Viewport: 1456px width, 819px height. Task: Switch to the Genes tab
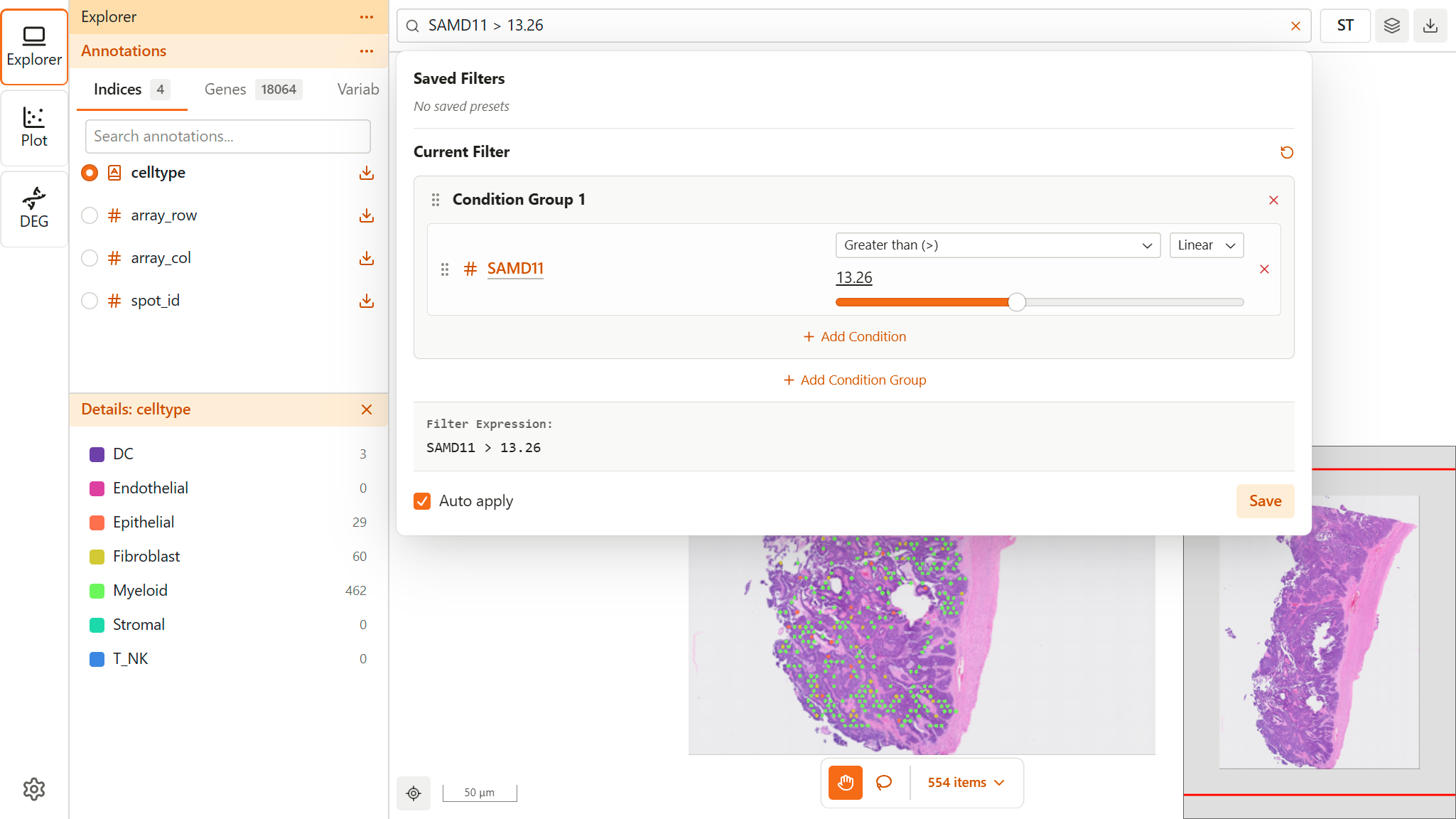pos(225,89)
